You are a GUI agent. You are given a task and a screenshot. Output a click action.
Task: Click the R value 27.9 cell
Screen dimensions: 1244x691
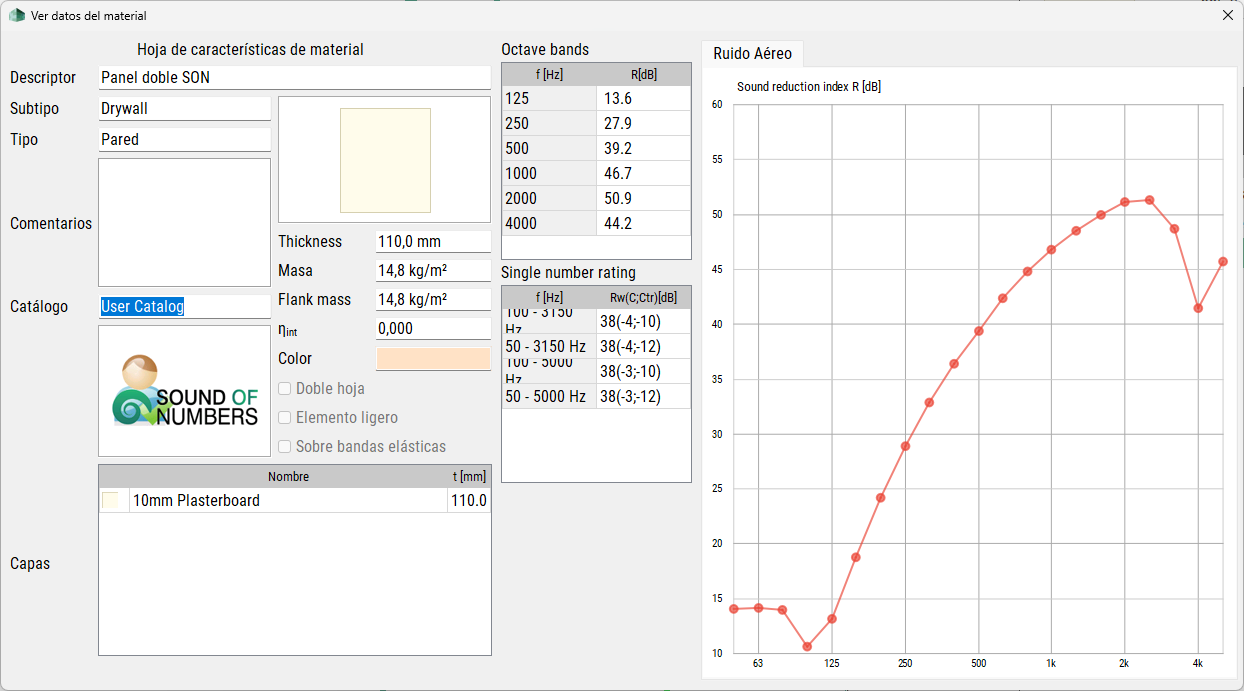pyautogui.click(x=643, y=123)
